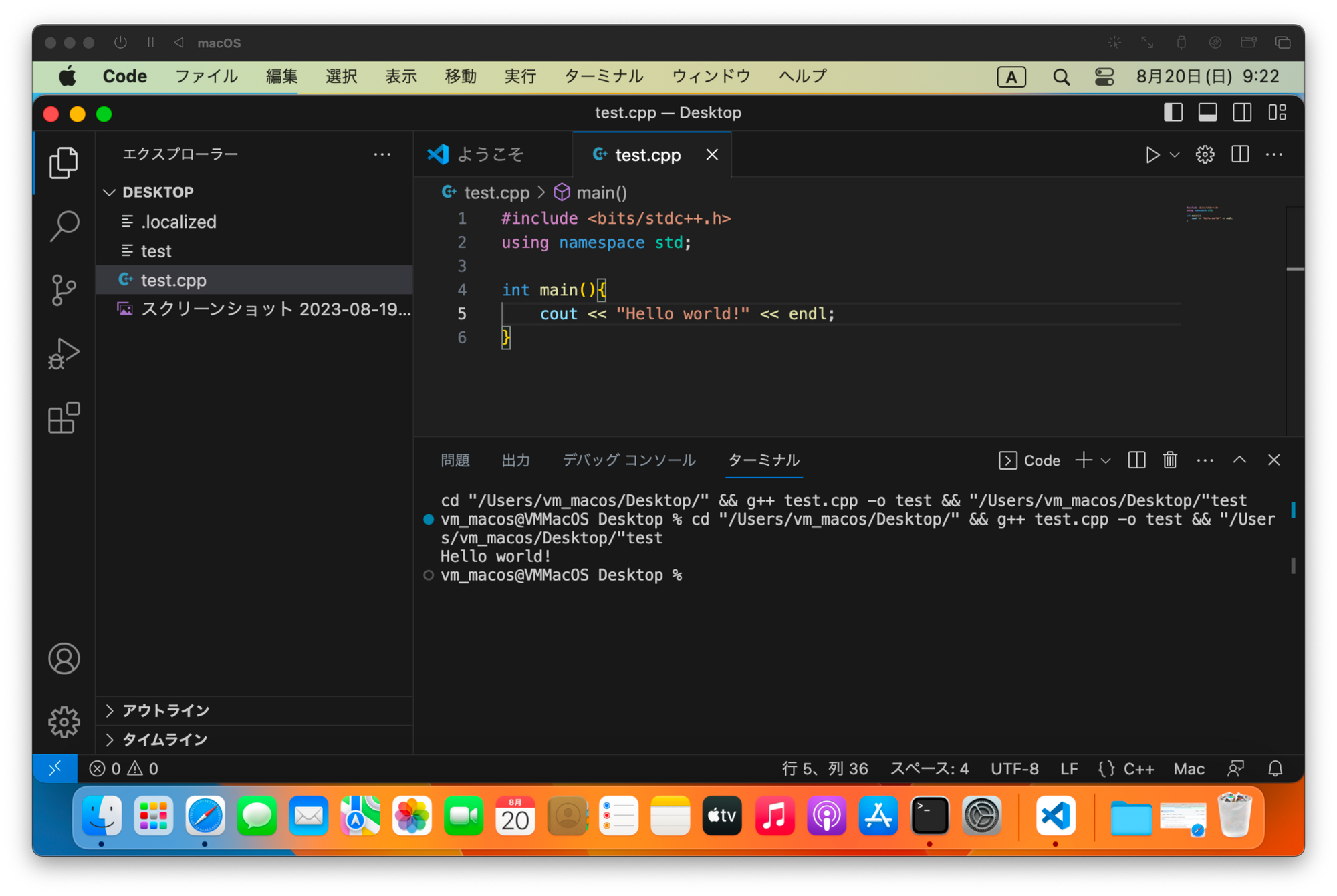This screenshot has width=1337, height=896.
Task: Open Run and Debug view
Action: tap(64, 353)
